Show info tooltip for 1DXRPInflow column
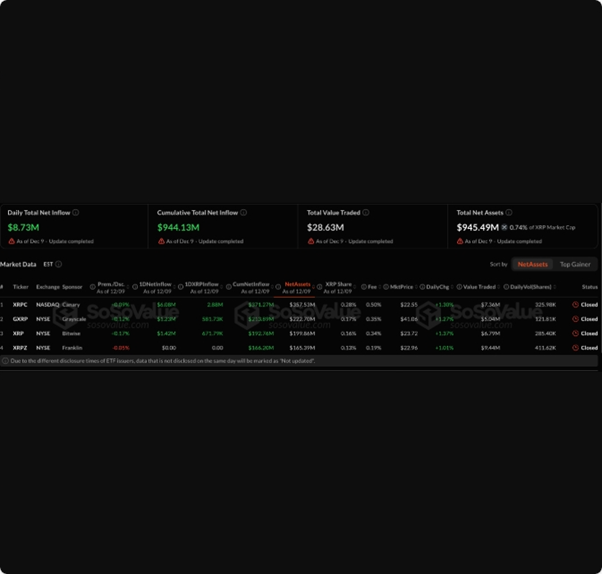 (180, 287)
